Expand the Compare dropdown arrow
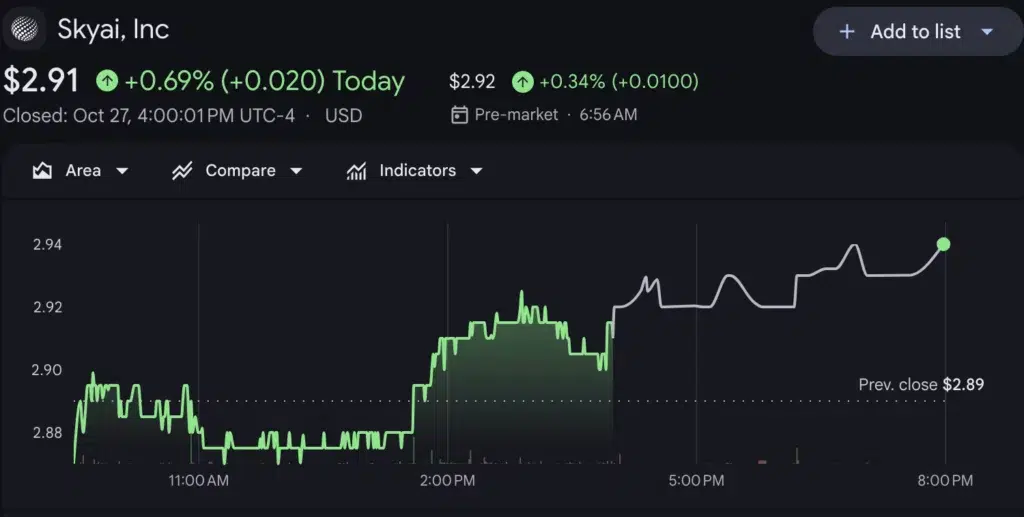 click(x=296, y=171)
